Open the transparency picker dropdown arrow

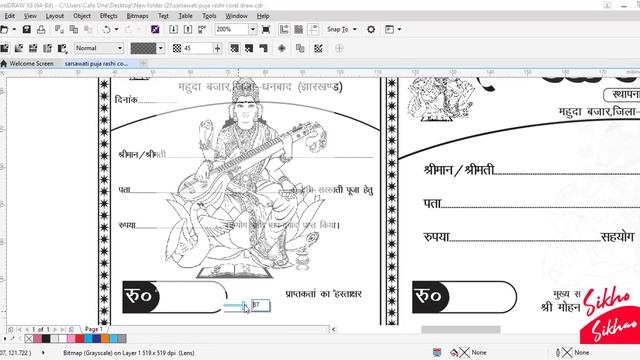pyautogui.click(x=160, y=48)
